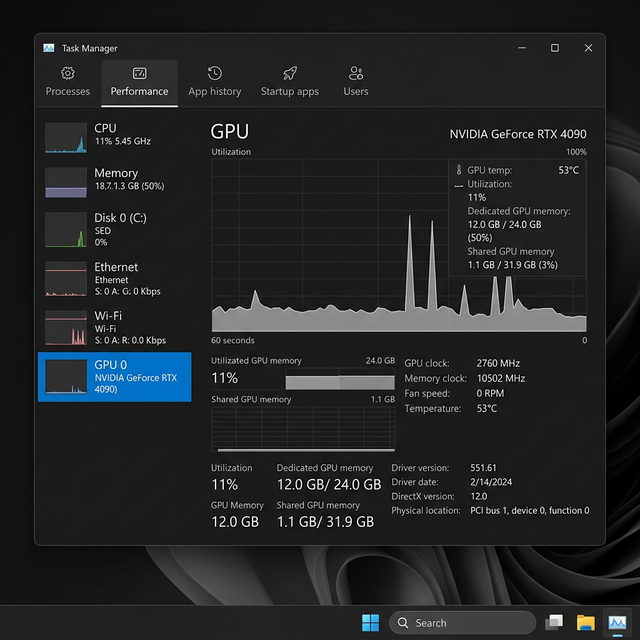Click the large GPU heading
The height and width of the screenshot is (640, 640).
(x=229, y=131)
